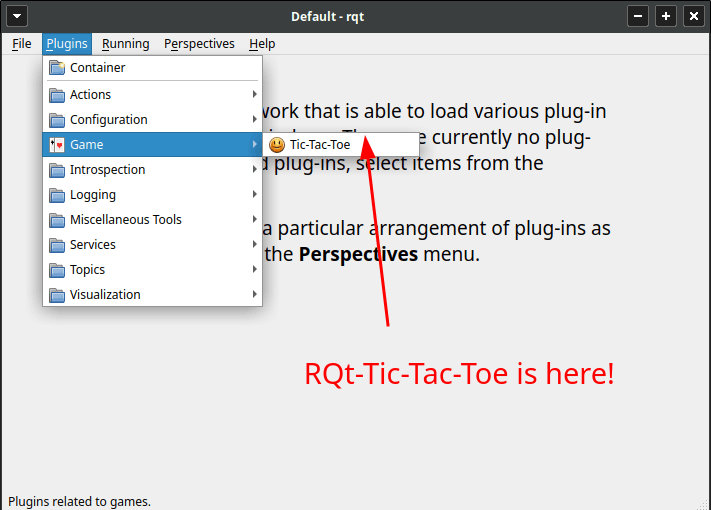
Task: Click the 'Default - rqt' window title
Action: click(x=327, y=17)
